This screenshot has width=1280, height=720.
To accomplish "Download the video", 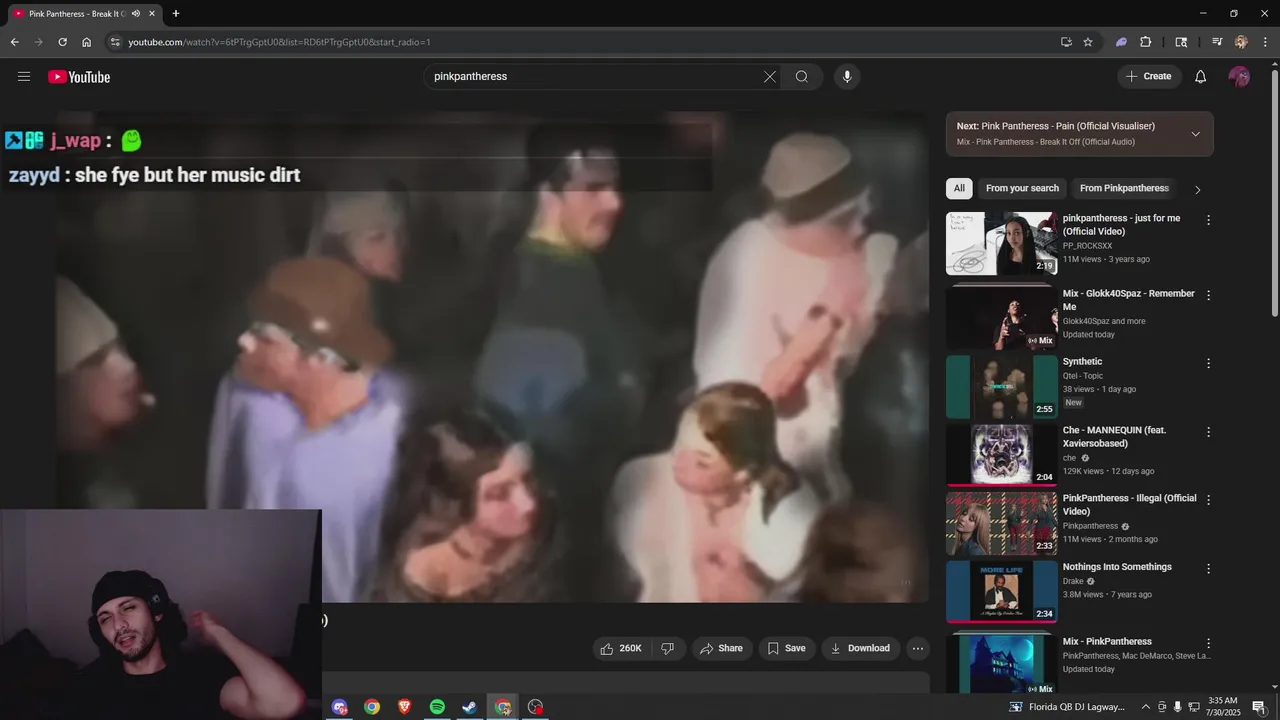I will pos(861,648).
